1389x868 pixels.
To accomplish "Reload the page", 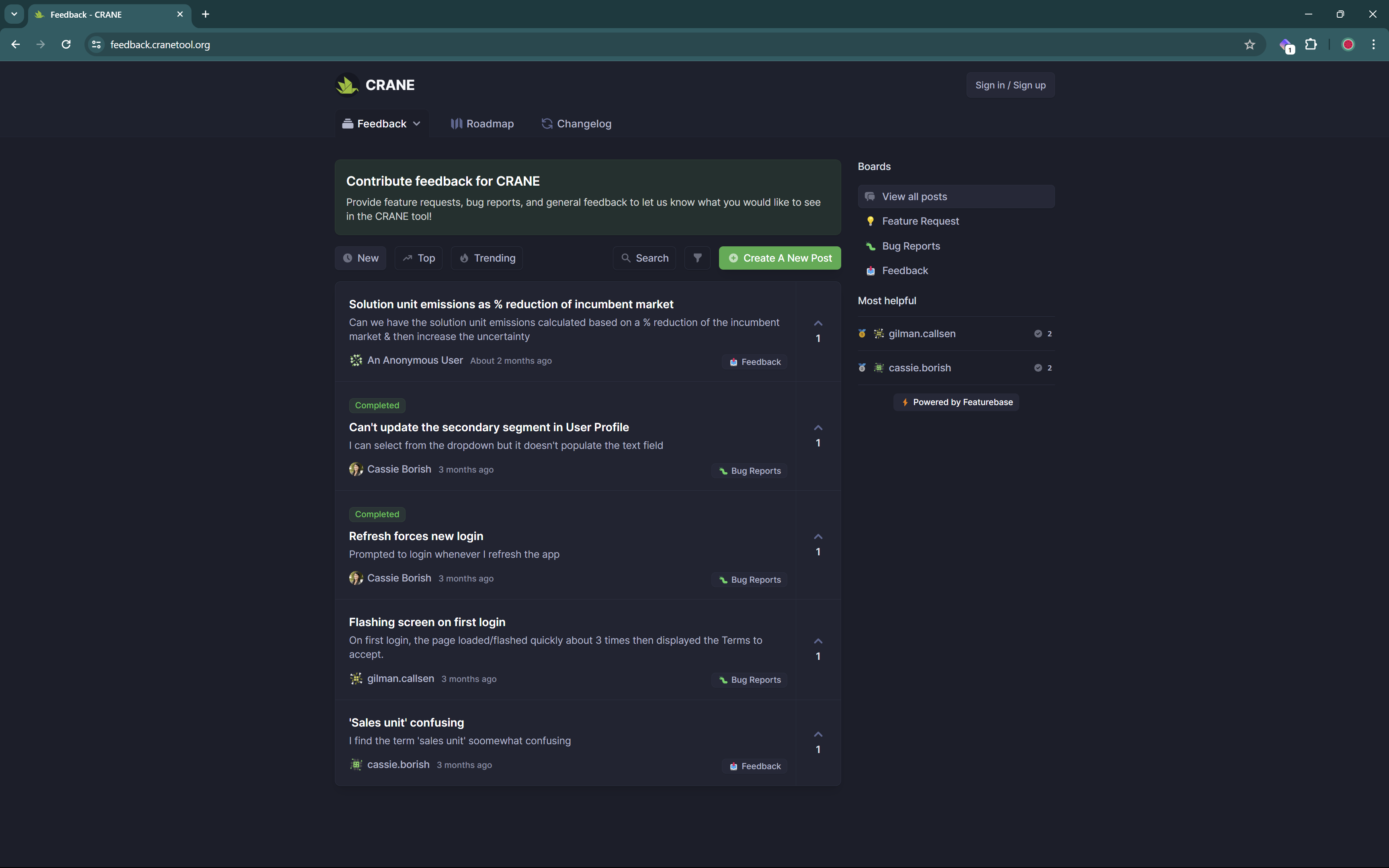I will point(66,45).
